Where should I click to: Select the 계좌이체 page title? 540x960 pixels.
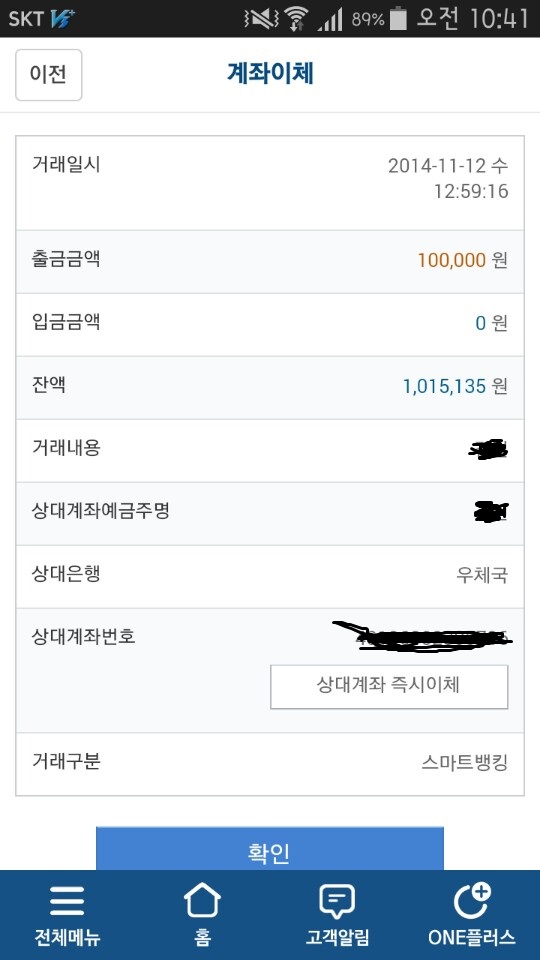click(x=270, y=73)
